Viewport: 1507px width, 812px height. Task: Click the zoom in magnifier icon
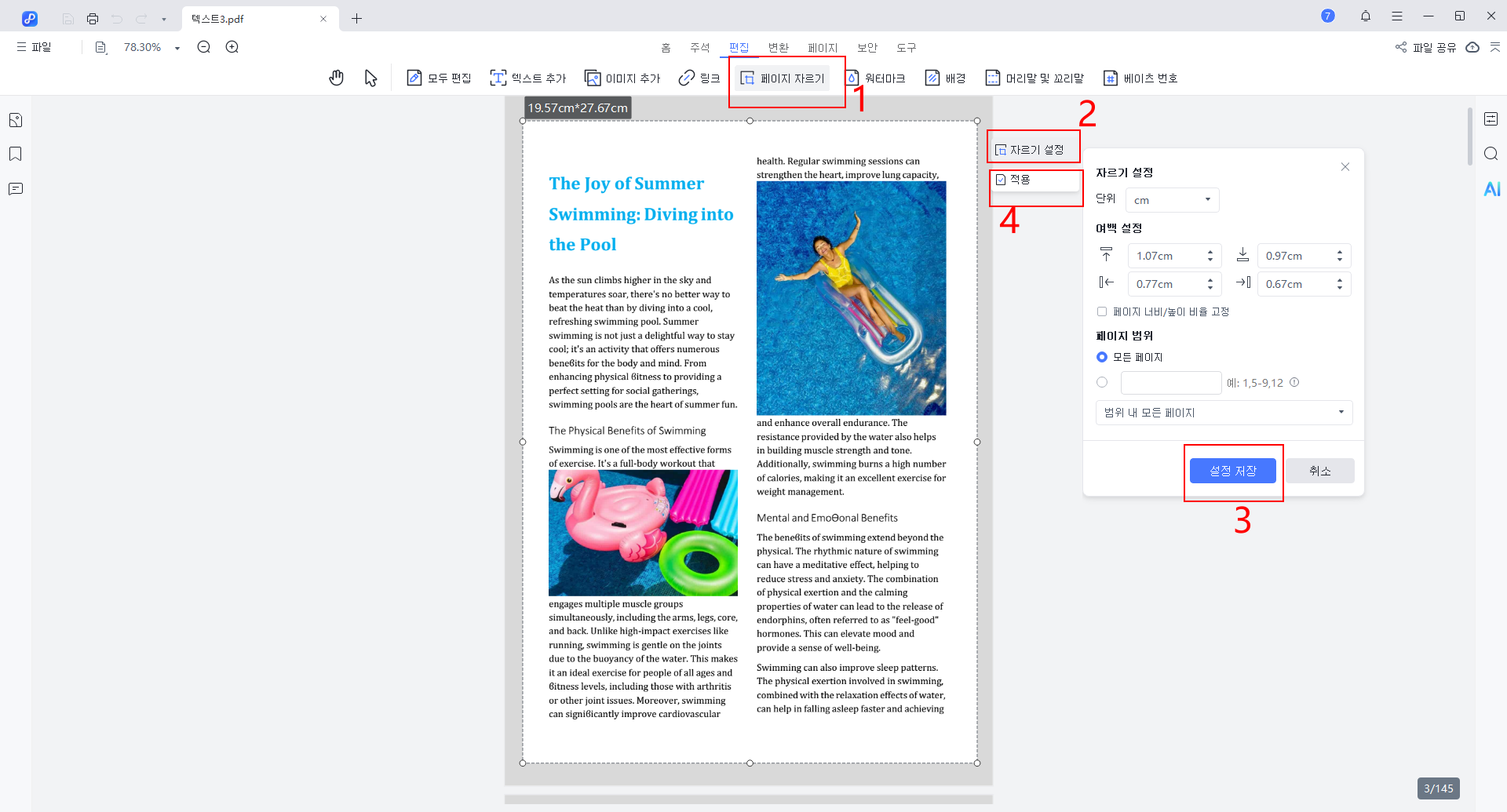pyautogui.click(x=232, y=47)
